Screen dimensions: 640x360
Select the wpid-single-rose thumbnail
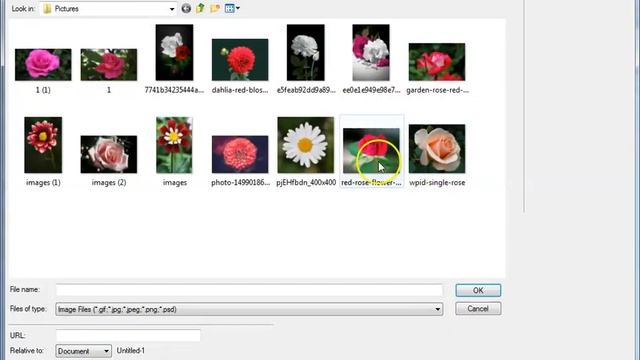(x=437, y=149)
